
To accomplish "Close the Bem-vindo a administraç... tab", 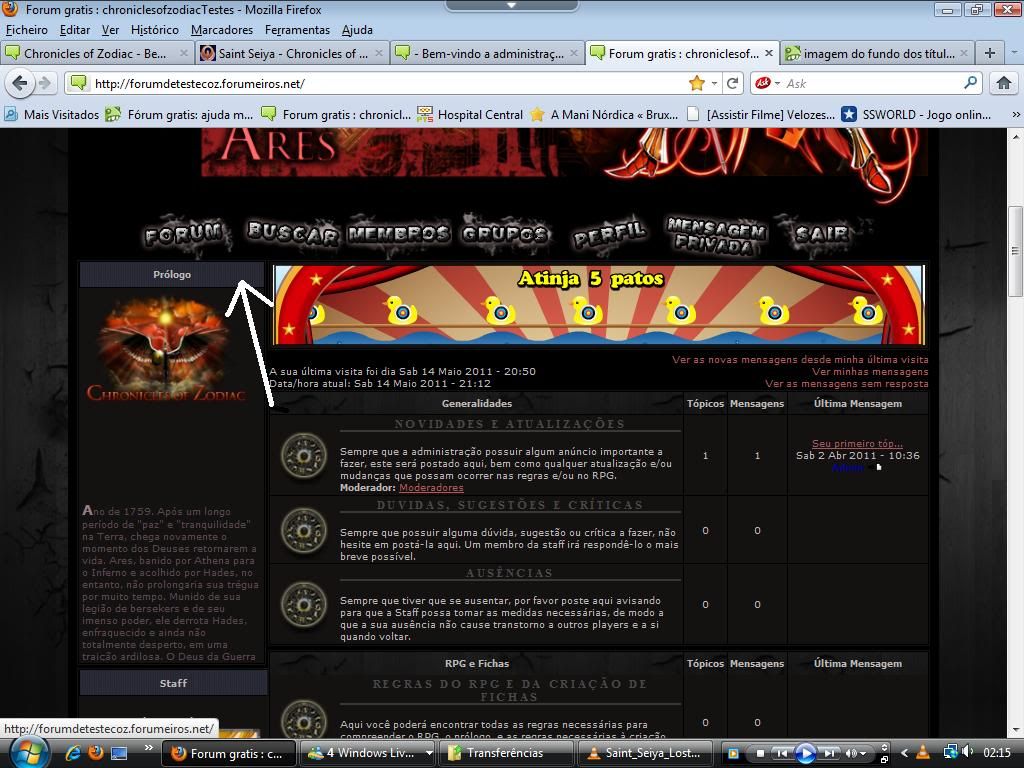I will (x=573, y=54).
